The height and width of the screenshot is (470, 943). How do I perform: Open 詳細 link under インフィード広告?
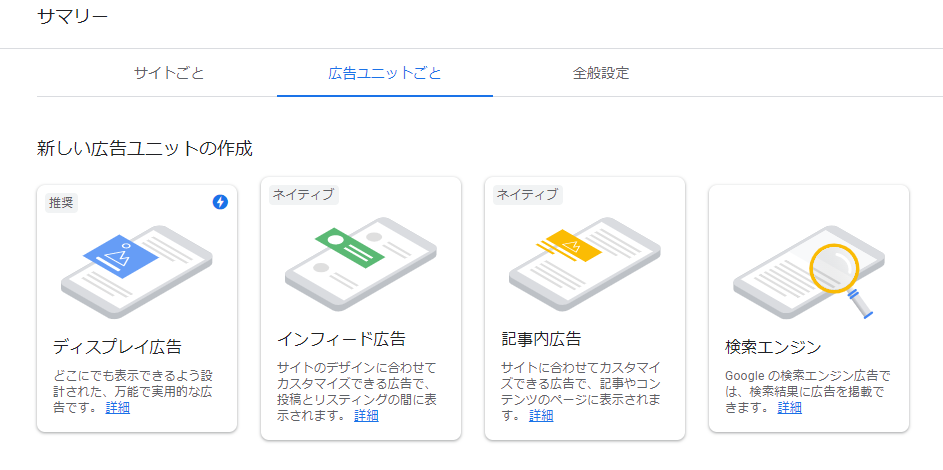tap(366, 415)
